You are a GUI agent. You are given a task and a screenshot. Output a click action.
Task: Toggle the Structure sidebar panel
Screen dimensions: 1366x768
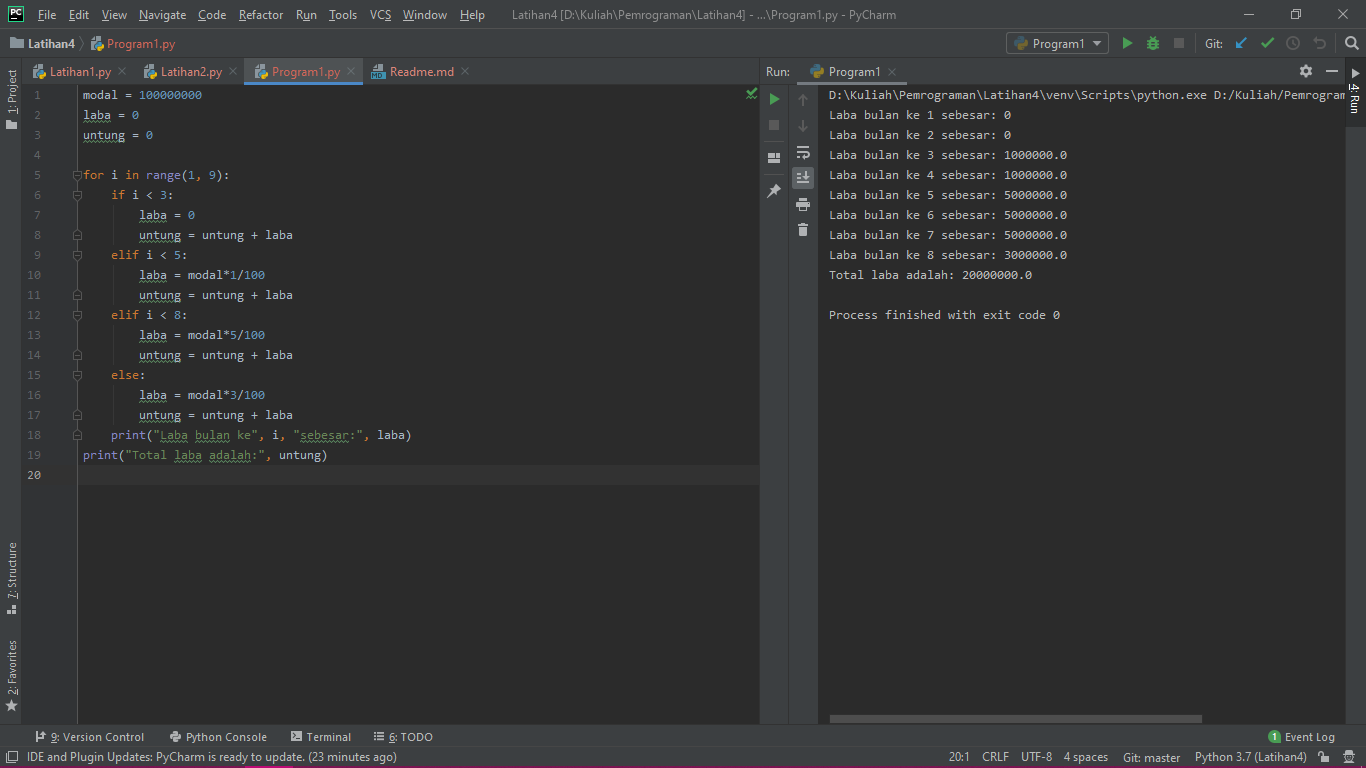[x=12, y=570]
